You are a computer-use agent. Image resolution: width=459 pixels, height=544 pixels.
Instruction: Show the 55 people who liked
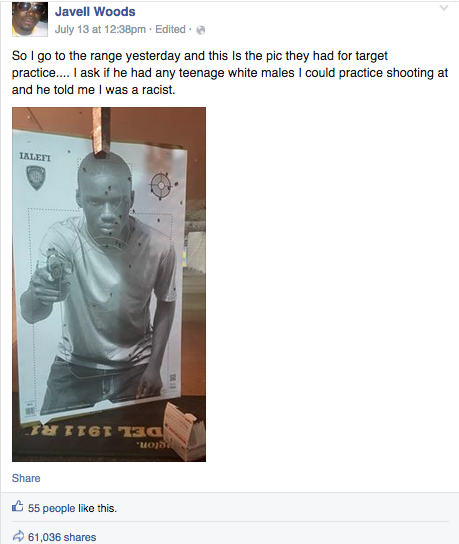[x=51, y=508]
